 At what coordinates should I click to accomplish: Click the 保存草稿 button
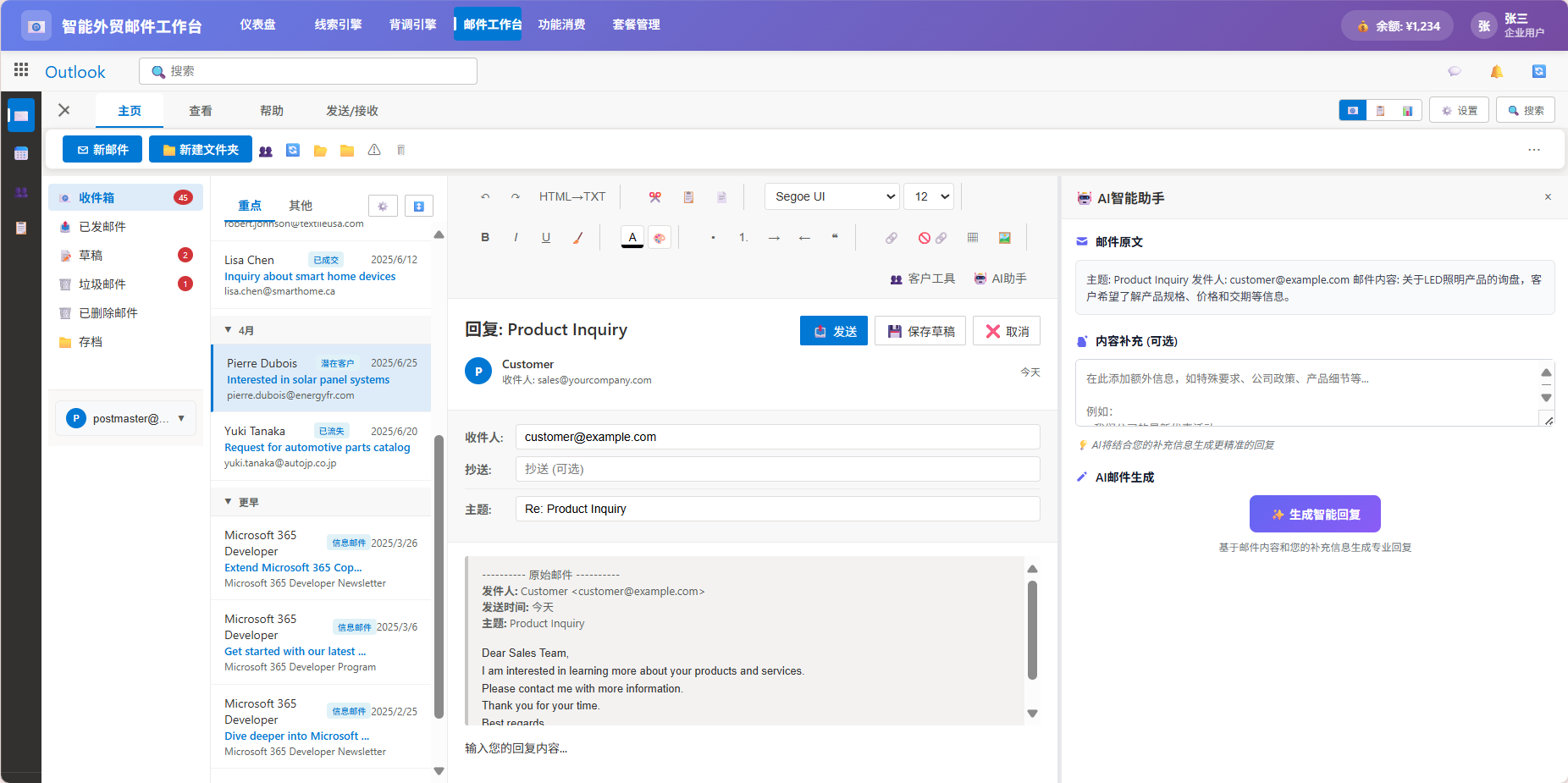coord(920,331)
